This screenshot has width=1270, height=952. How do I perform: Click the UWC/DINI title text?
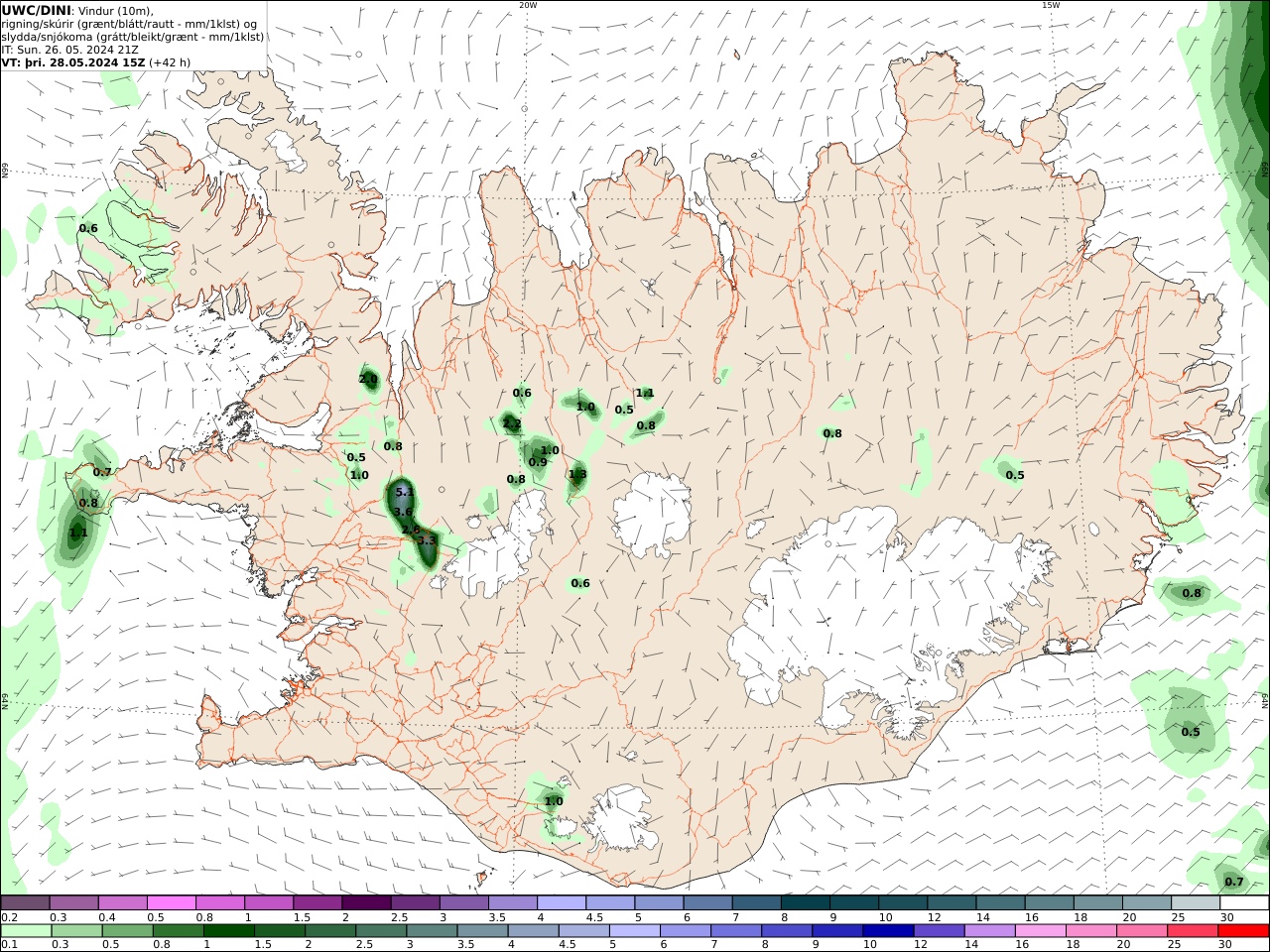(36, 11)
